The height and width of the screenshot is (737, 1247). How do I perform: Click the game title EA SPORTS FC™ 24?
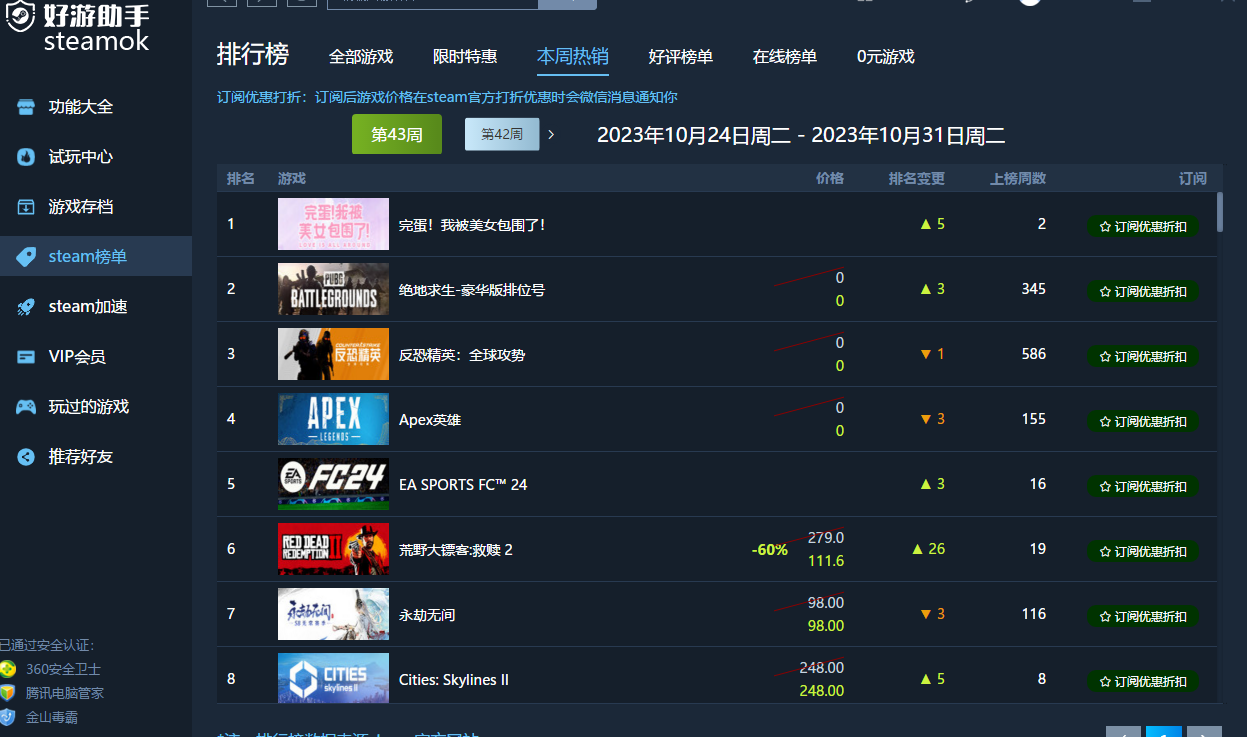pyautogui.click(x=463, y=485)
